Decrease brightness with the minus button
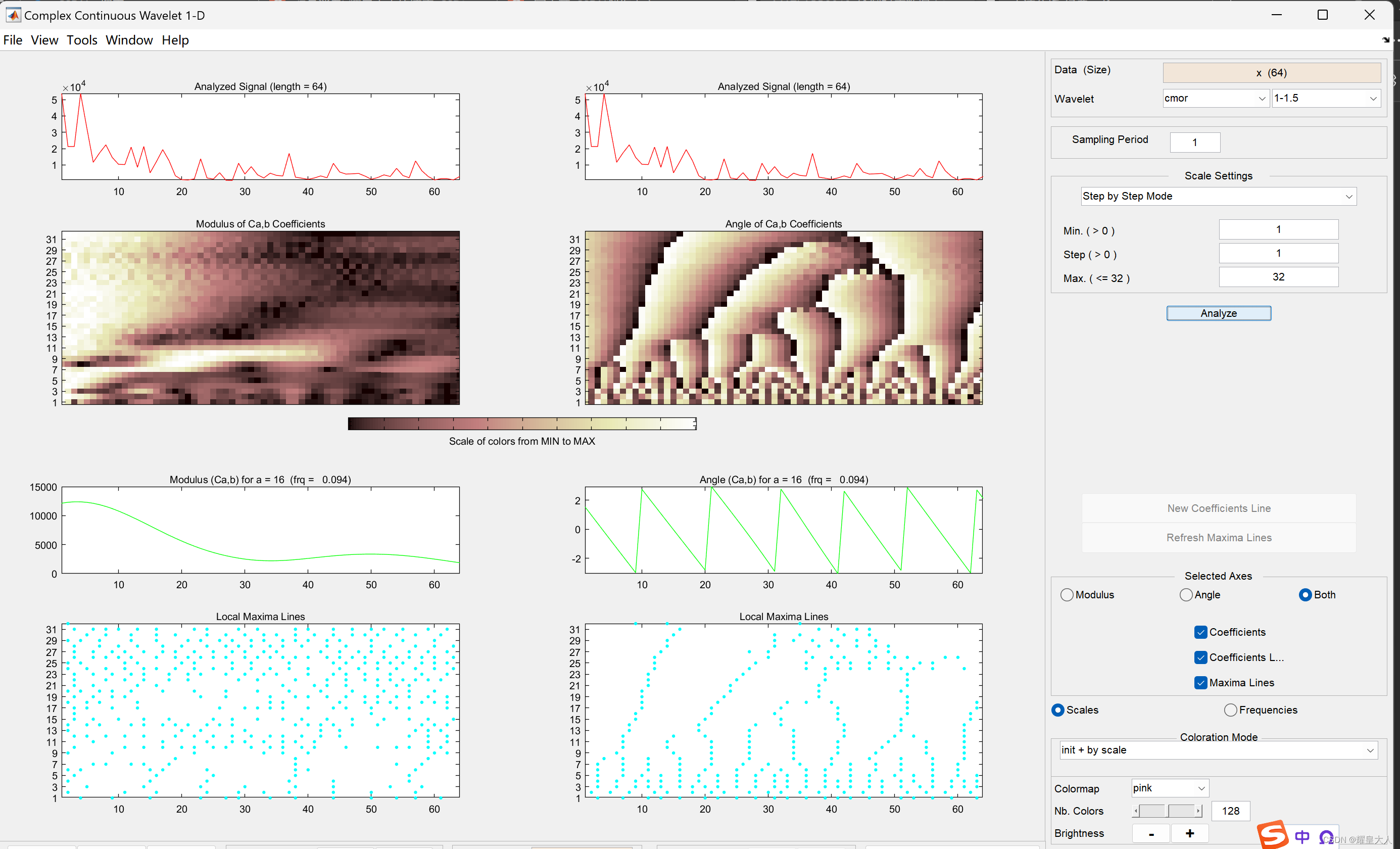Image resolution: width=1400 pixels, height=849 pixels. (1150, 834)
